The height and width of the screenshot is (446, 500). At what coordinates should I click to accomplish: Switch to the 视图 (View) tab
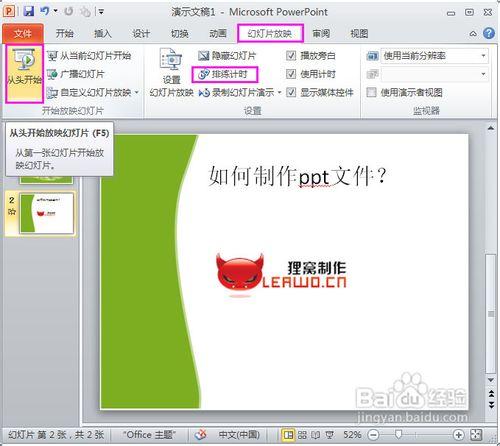[x=359, y=33]
